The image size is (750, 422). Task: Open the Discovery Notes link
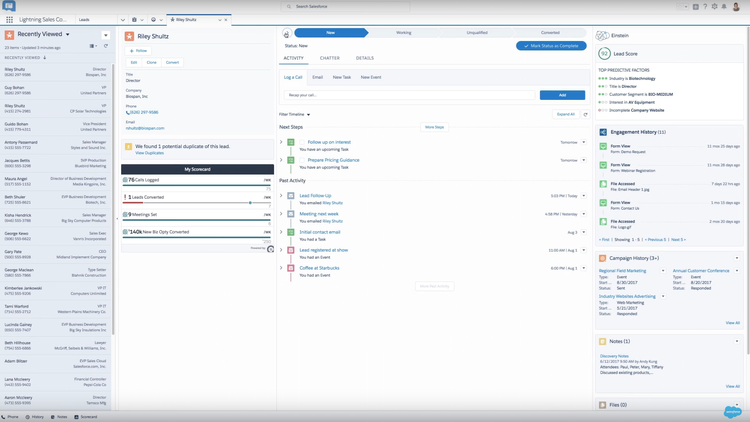(614, 356)
